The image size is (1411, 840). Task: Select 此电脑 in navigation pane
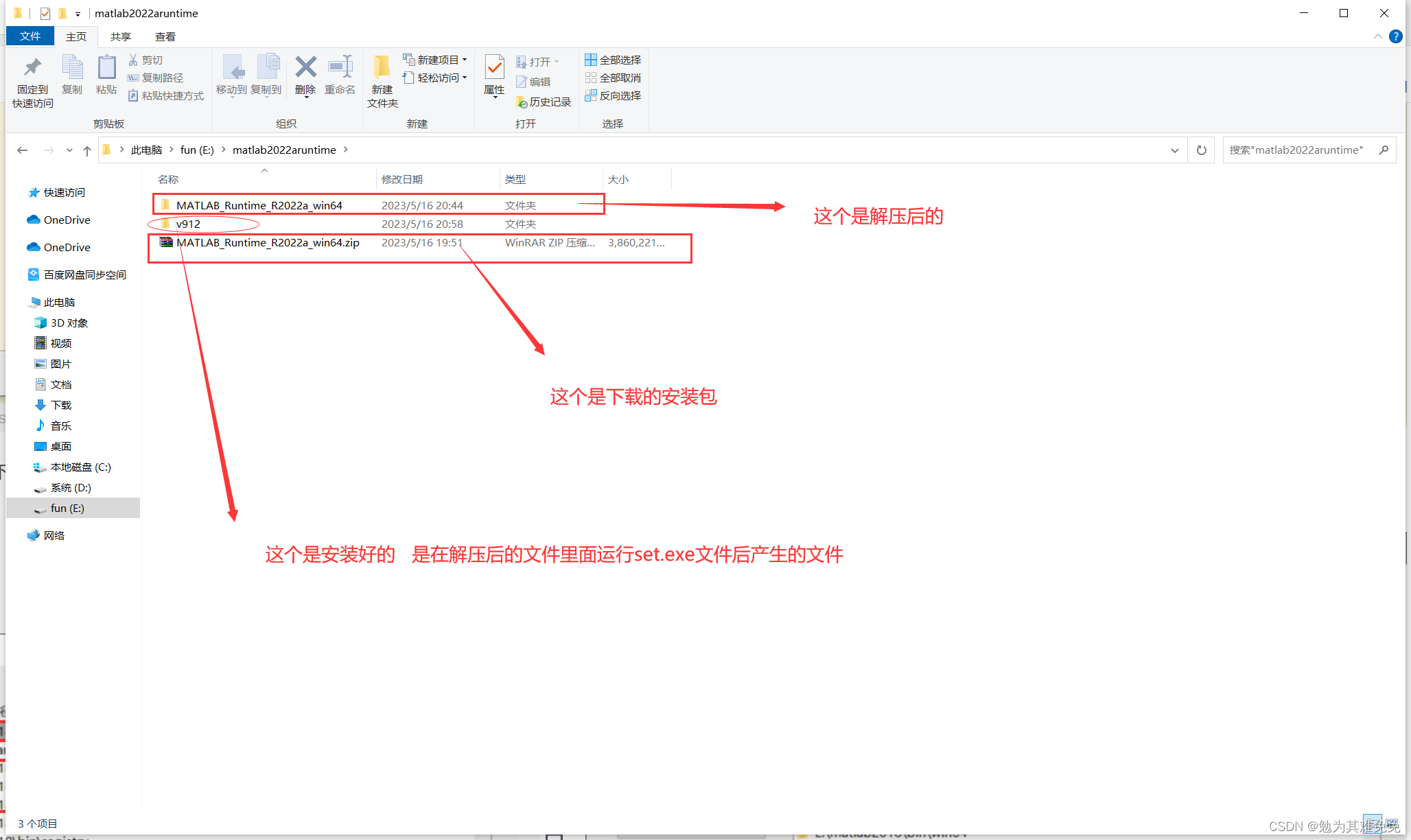[59, 303]
